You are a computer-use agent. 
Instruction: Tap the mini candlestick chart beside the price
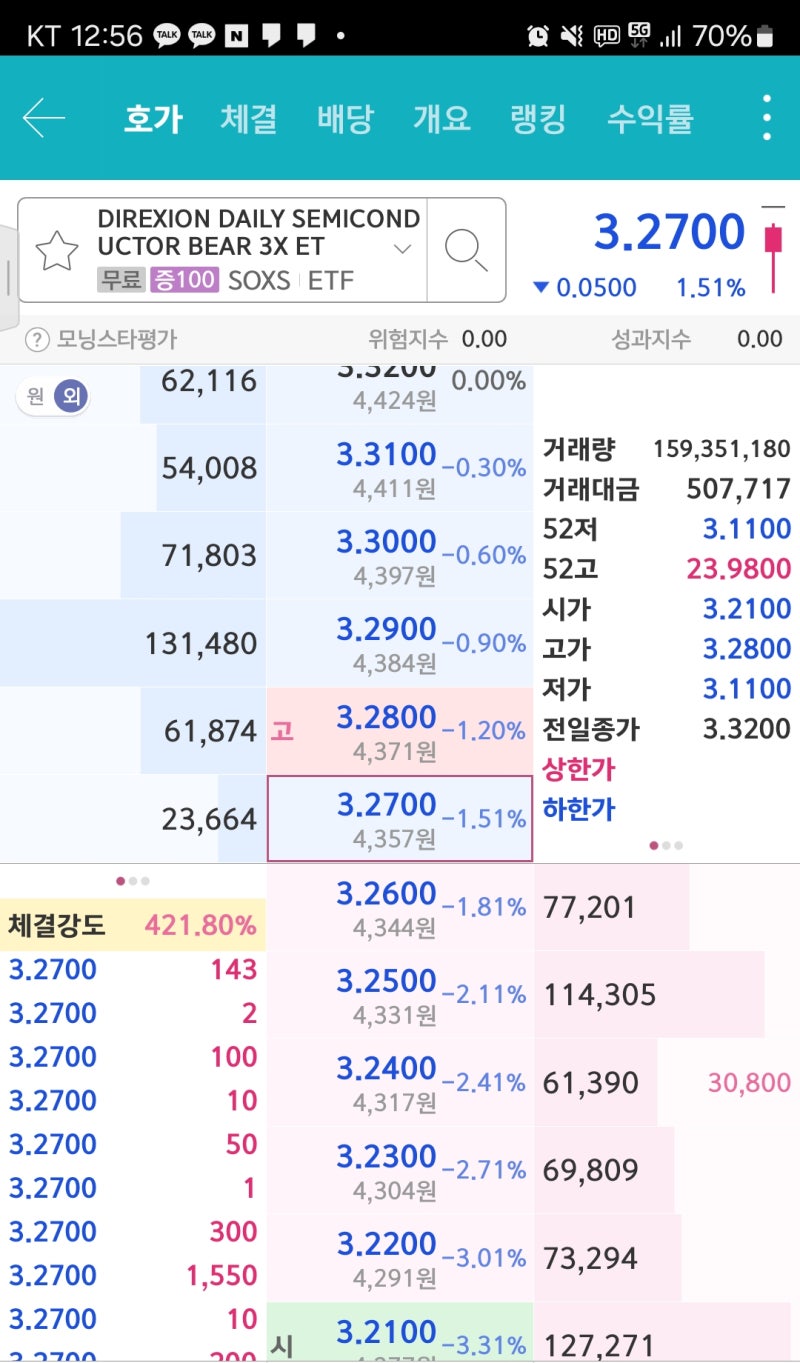[x=775, y=245]
